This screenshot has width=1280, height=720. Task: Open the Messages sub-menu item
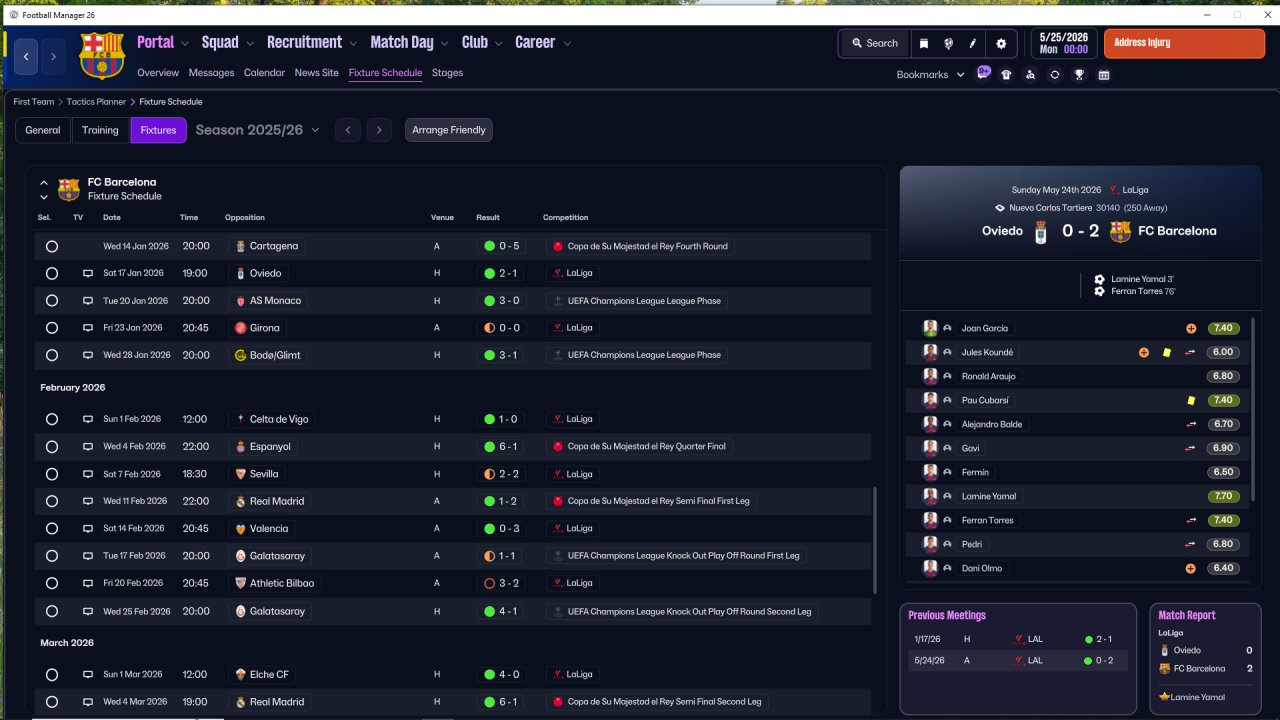[211, 73]
